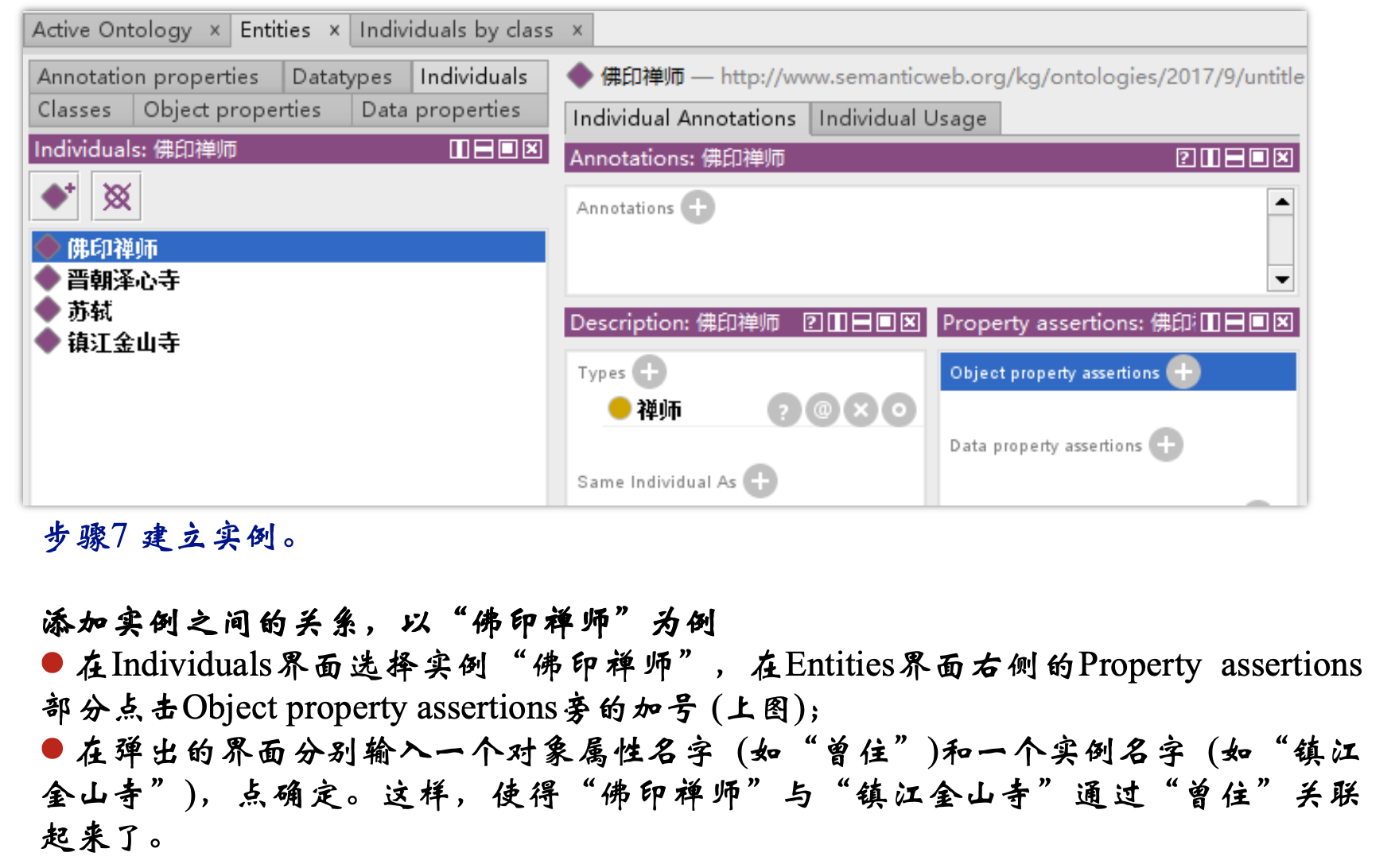Switch to the Classes panel
Screen dimensions: 1395x868
pyautogui.click(x=77, y=110)
